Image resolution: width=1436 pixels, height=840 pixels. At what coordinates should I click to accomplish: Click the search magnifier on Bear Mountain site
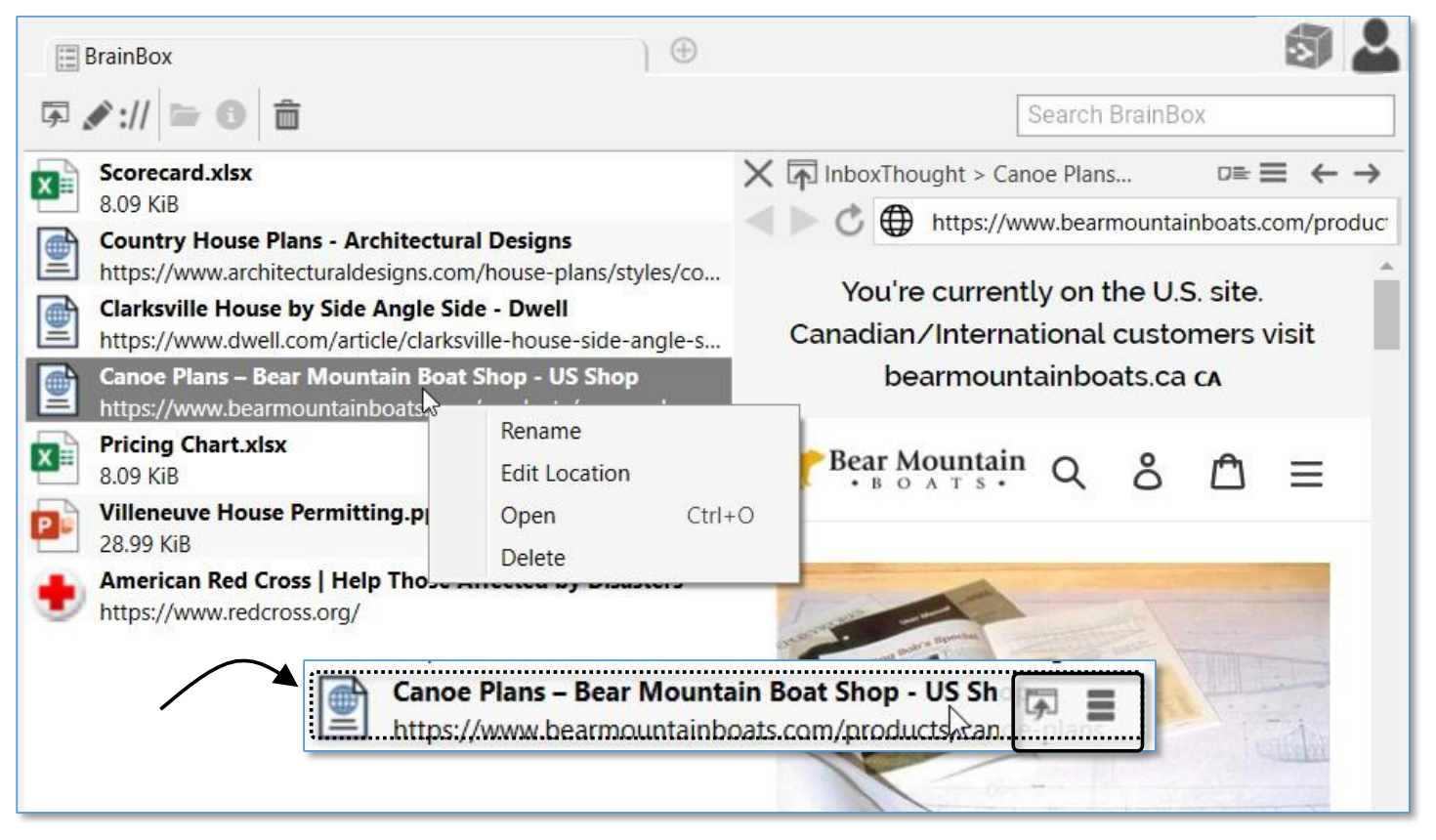click(1068, 474)
